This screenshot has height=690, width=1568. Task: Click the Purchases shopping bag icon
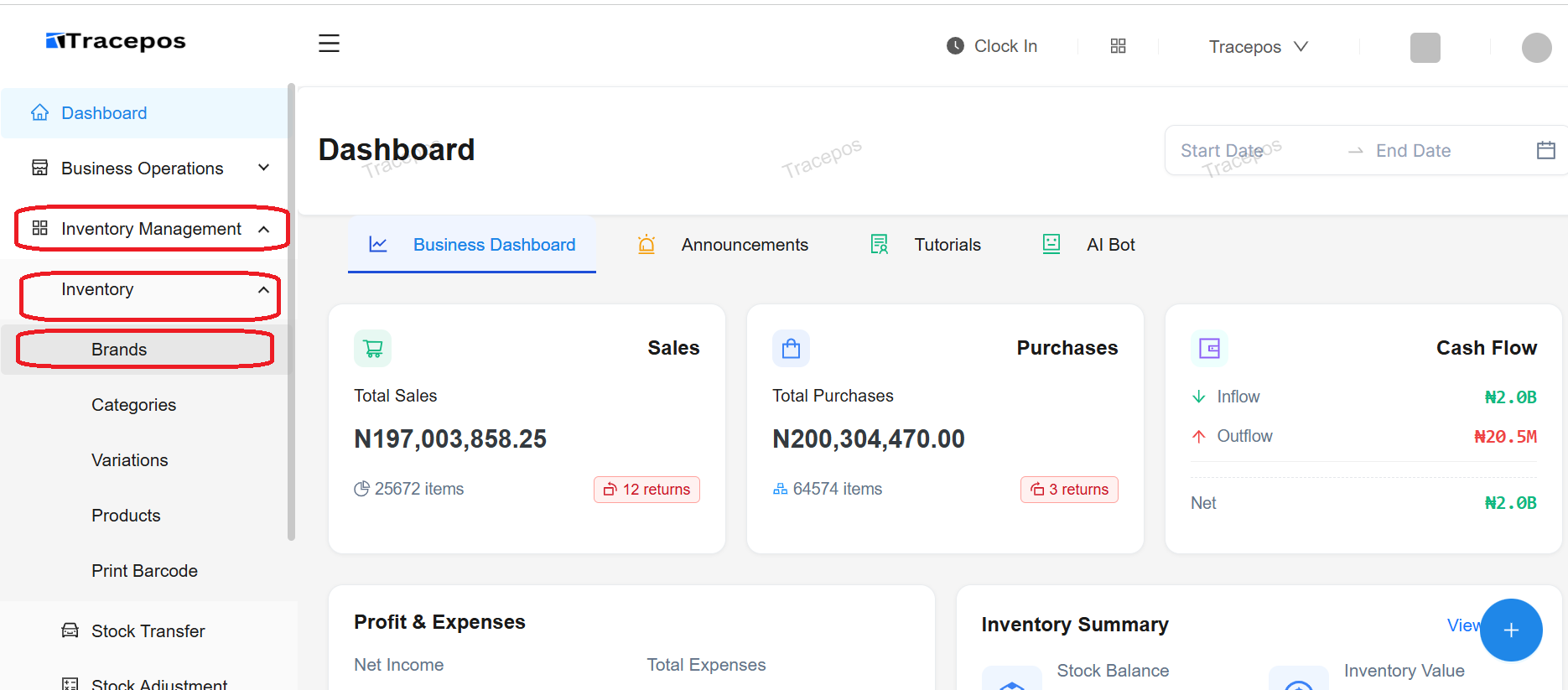coord(791,348)
